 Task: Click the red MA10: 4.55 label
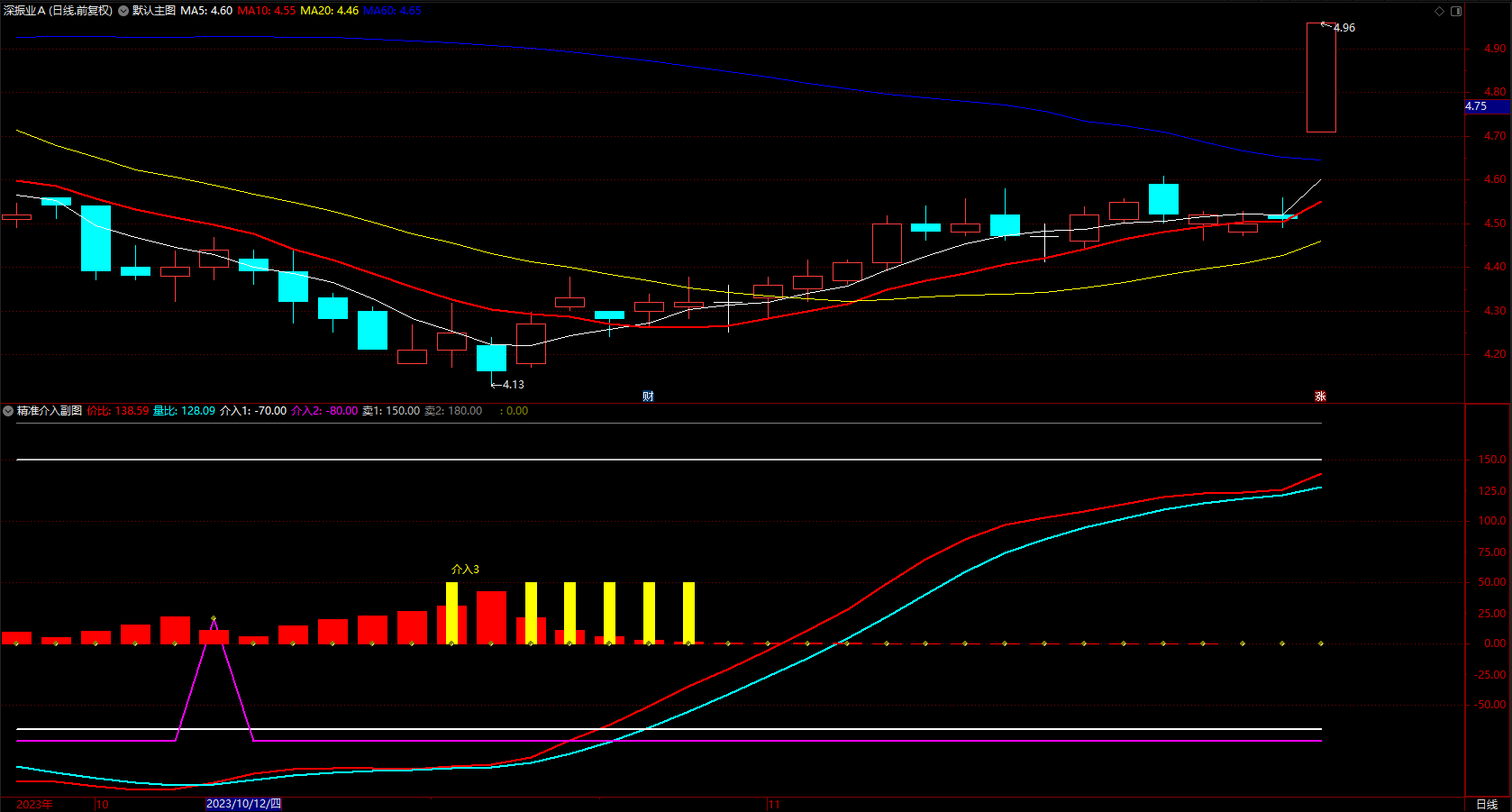[x=267, y=11]
